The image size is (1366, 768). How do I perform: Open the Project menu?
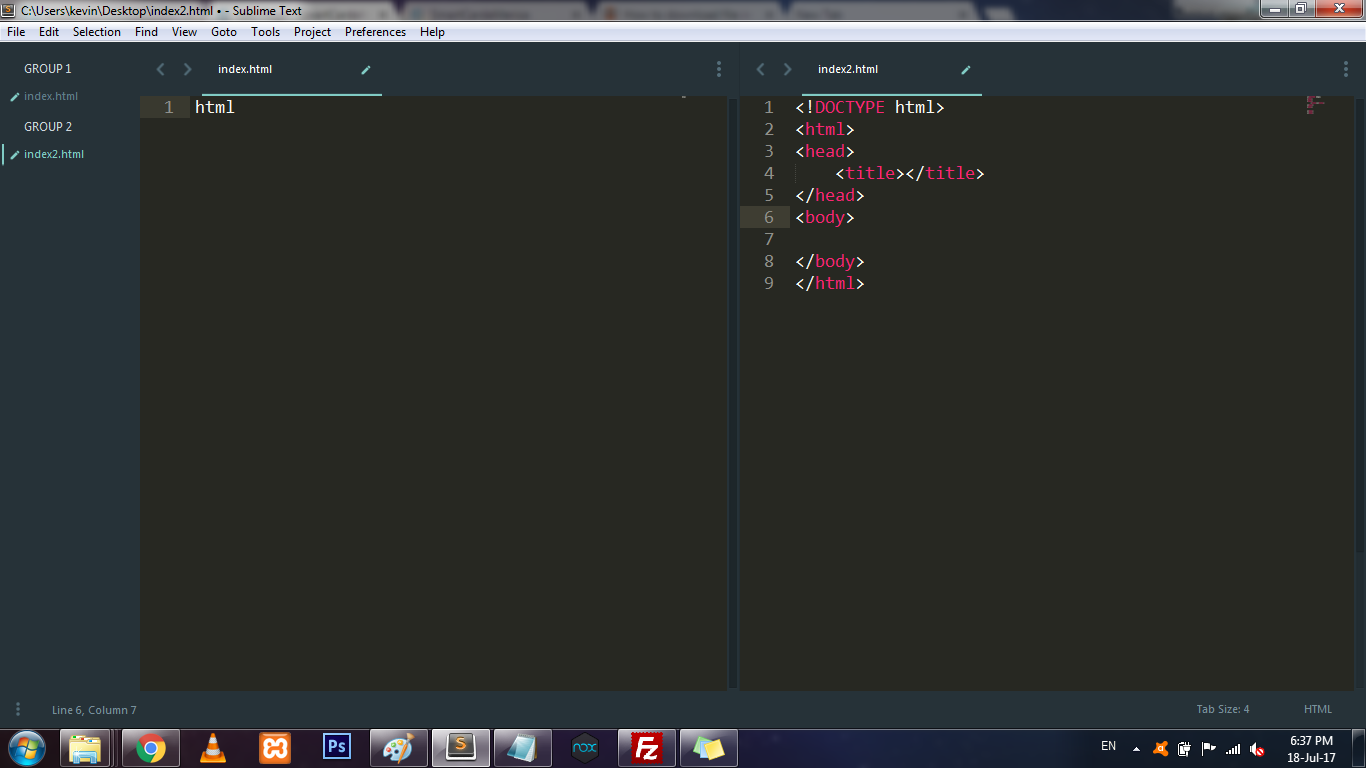coord(312,32)
